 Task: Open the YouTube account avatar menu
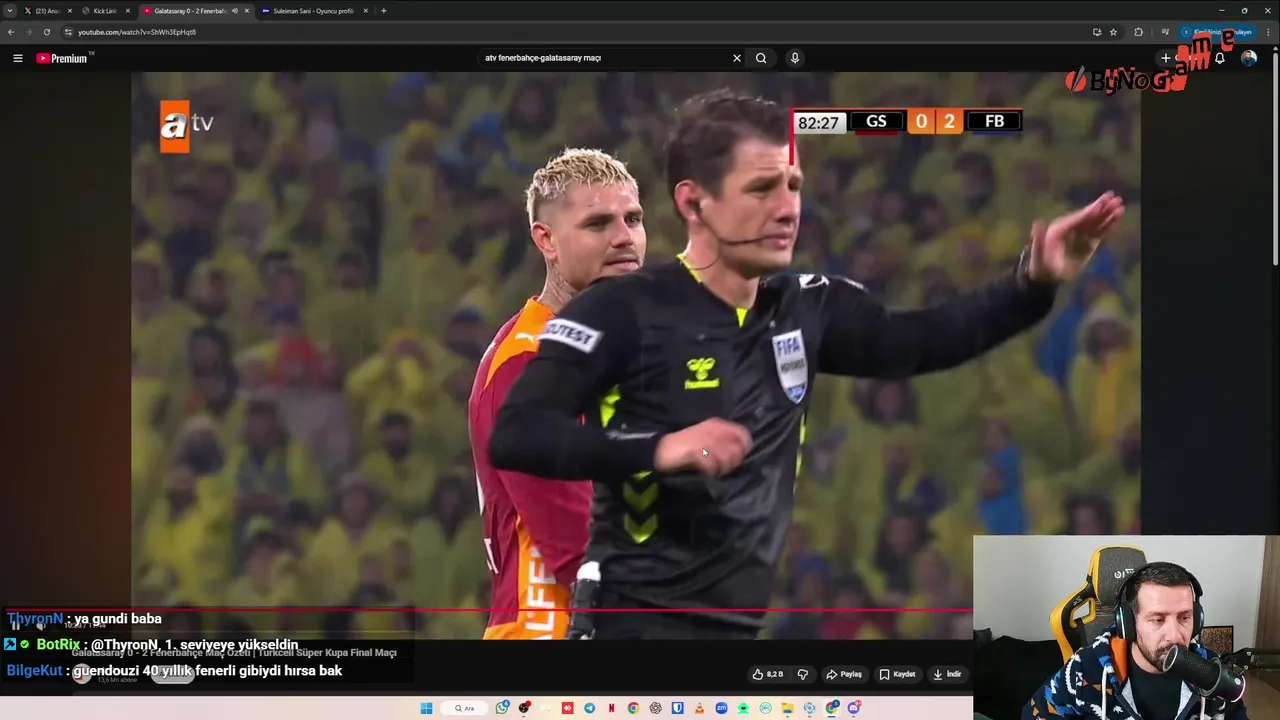1249,58
